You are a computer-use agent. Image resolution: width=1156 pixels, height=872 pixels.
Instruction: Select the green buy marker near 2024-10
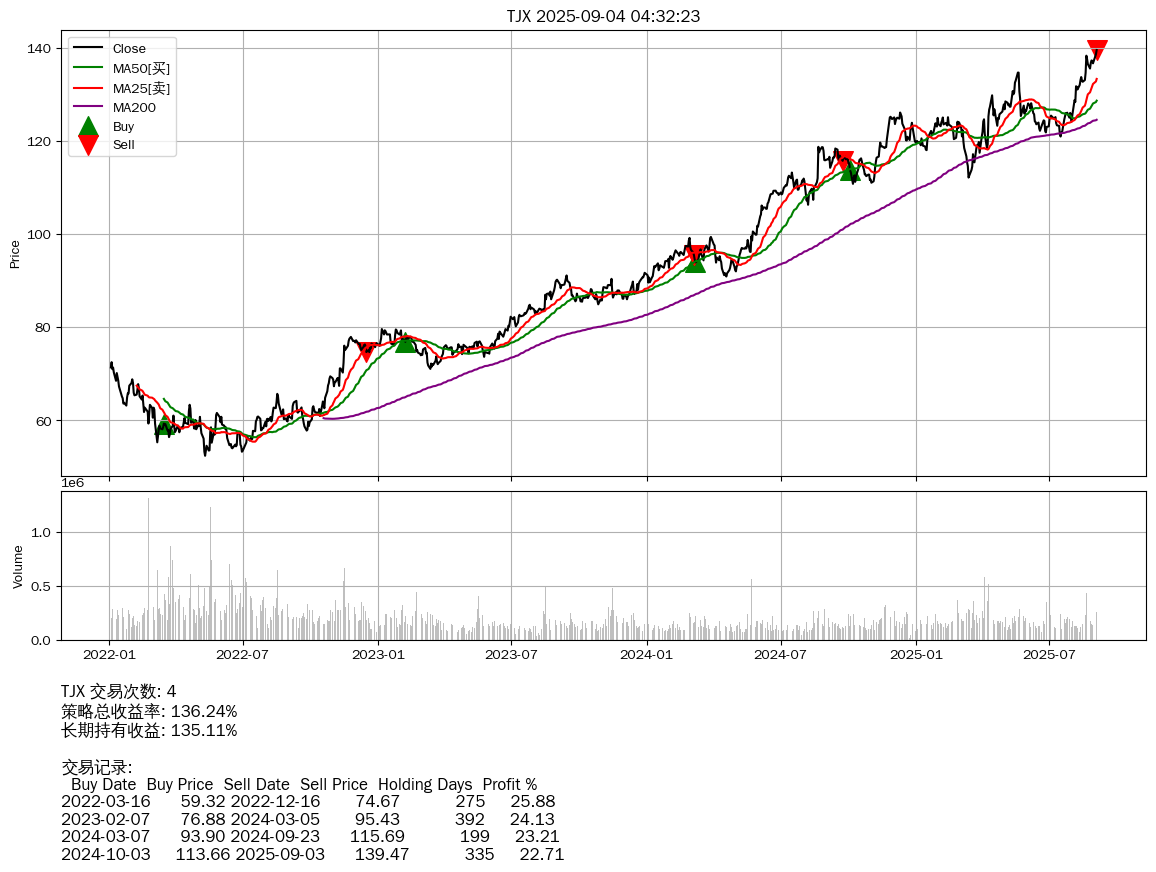850,173
